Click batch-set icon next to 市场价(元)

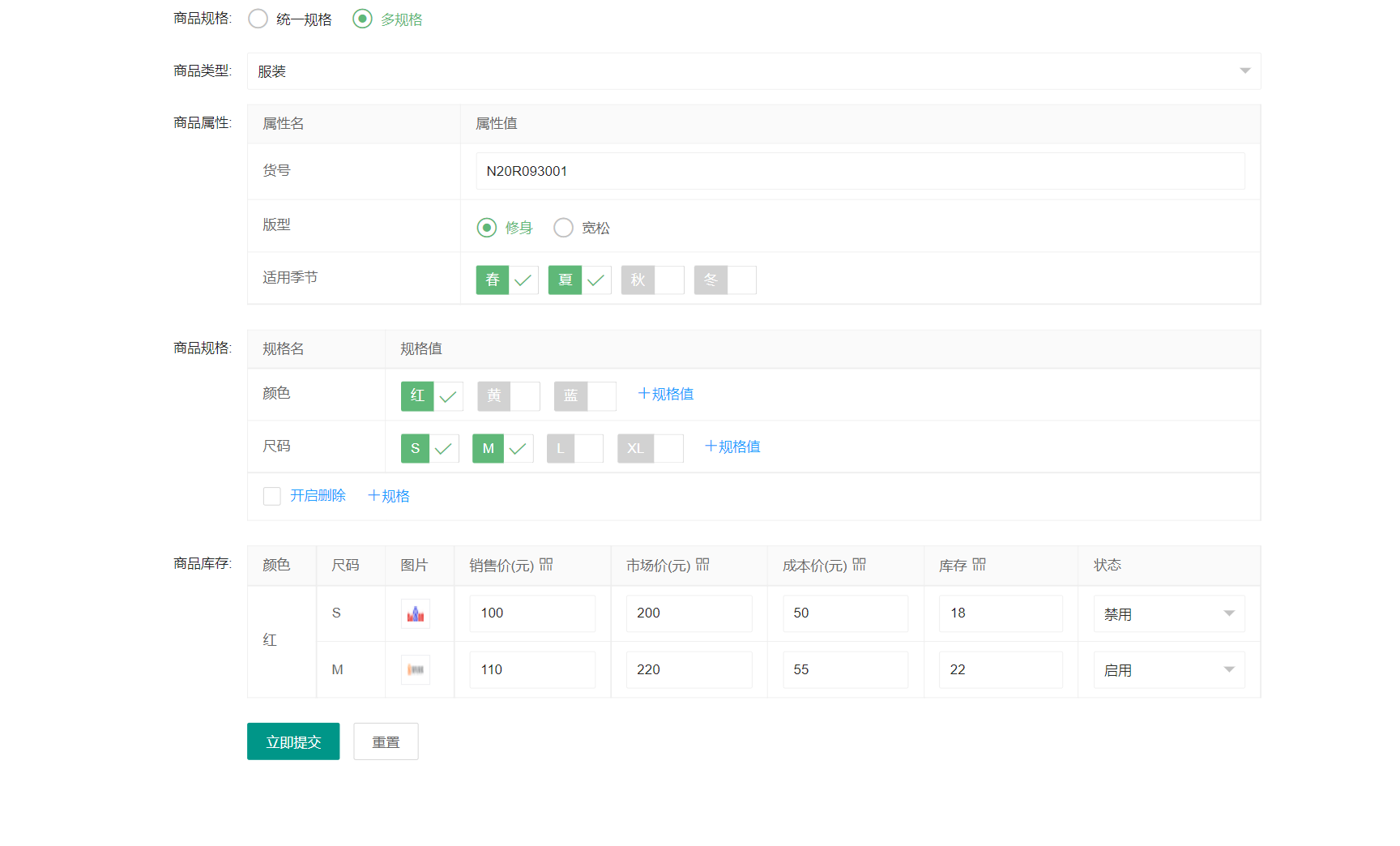(702, 564)
